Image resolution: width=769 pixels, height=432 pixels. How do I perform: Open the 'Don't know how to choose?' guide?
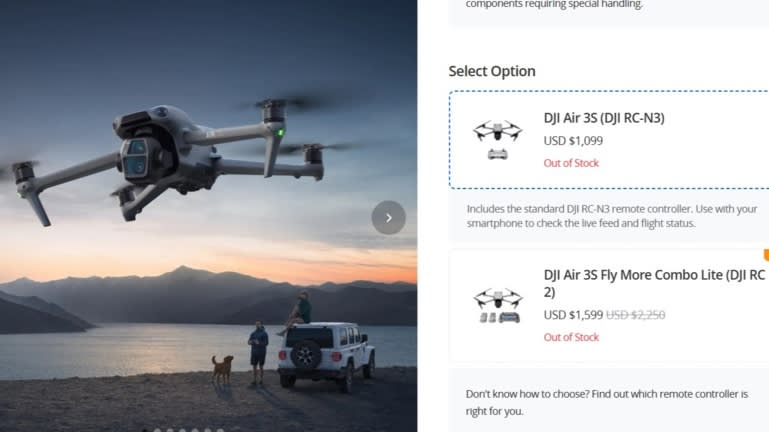[607, 402]
